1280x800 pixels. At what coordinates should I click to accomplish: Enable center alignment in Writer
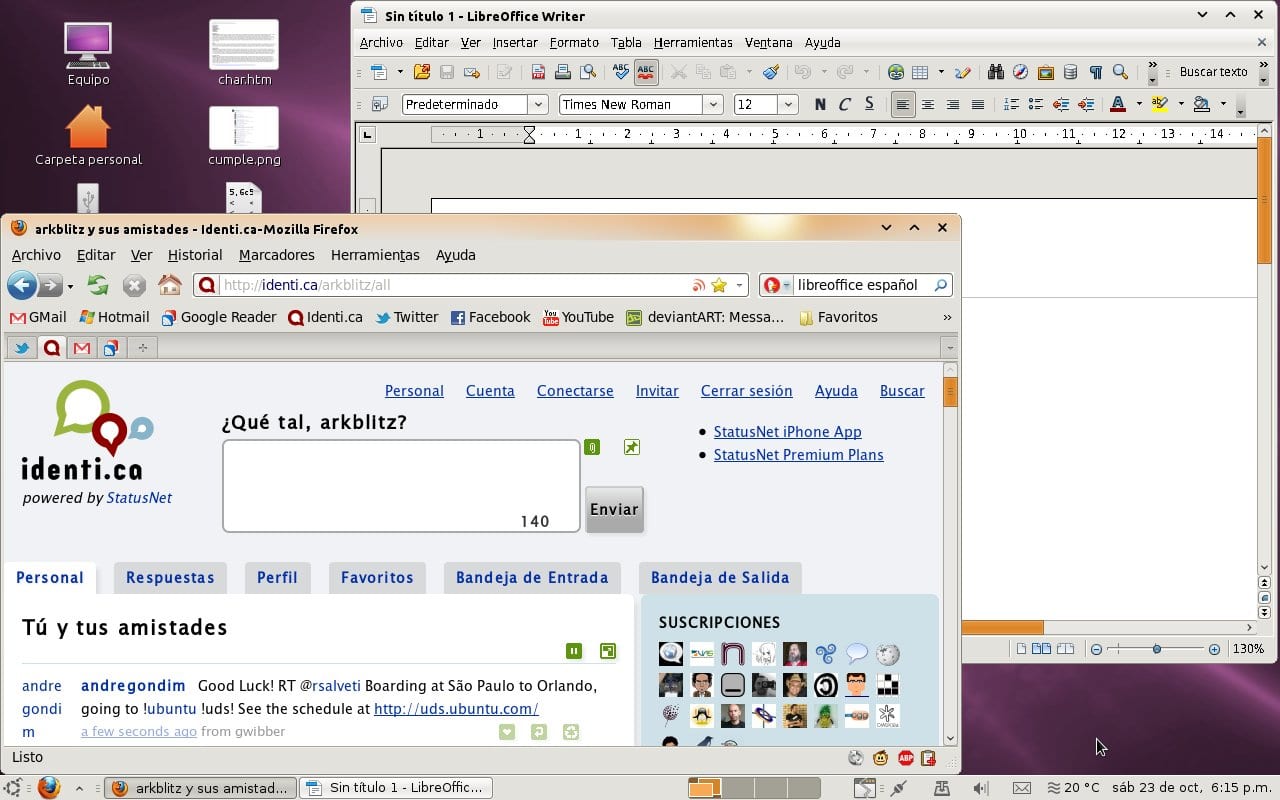pos(928,104)
